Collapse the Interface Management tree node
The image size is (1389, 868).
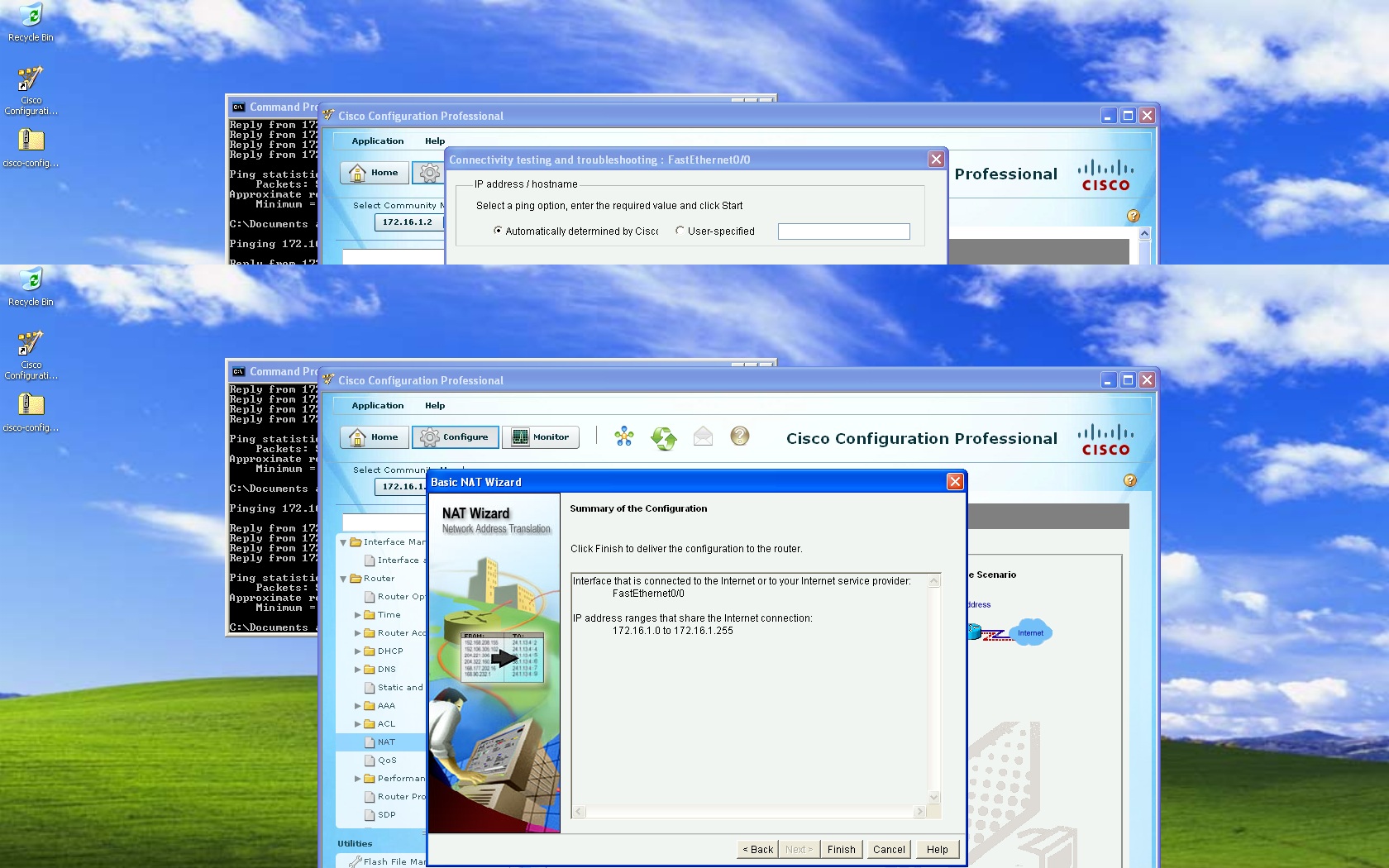[x=343, y=542]
